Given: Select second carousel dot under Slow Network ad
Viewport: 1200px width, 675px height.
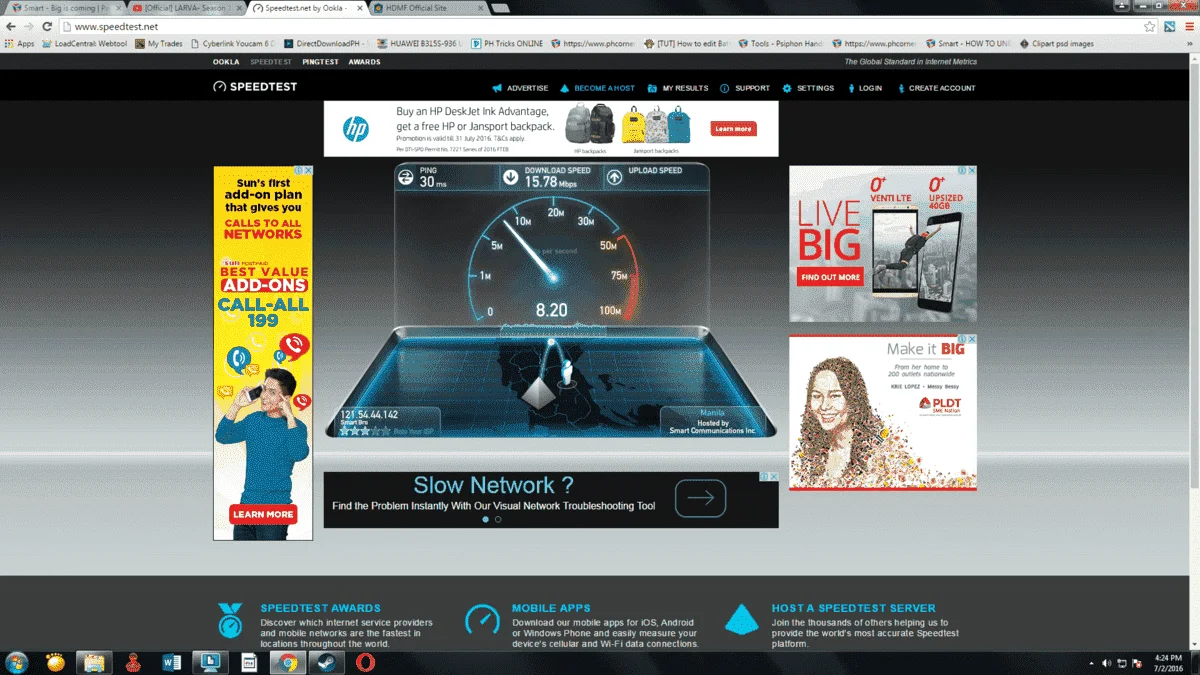Looking at the screenshot, I should (498, 520).
